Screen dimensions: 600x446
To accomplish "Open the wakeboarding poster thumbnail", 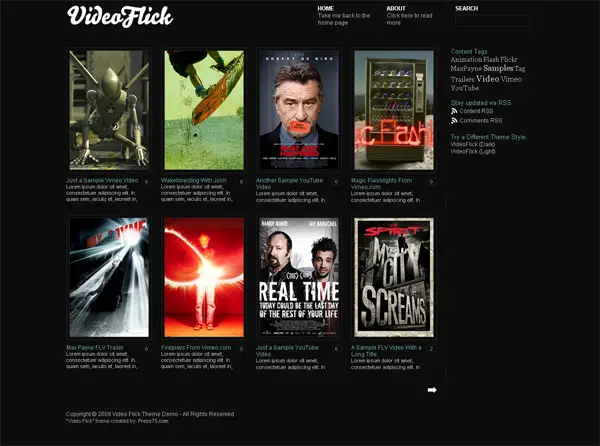I will click(204, 110).
